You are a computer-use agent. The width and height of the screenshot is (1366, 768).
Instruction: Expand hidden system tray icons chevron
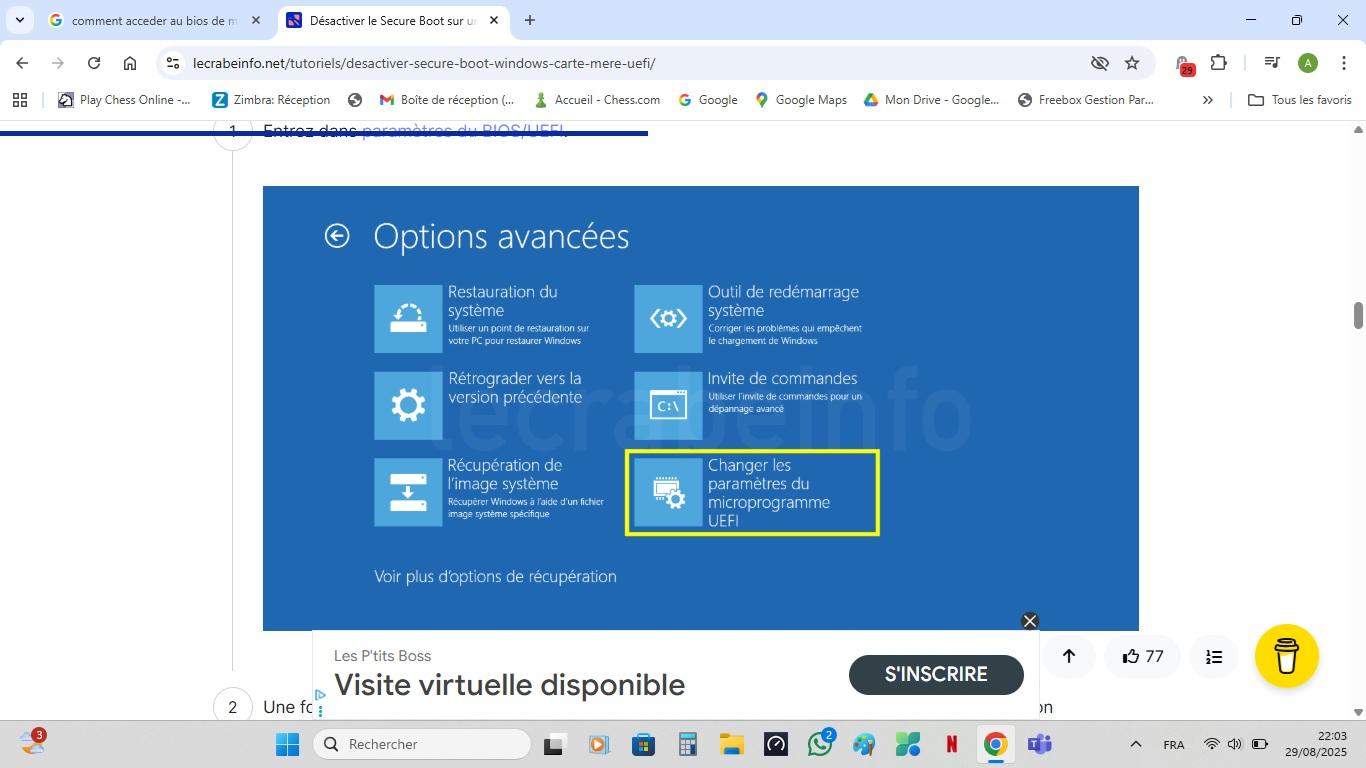pyautogui.click(x=1135, y=744)
